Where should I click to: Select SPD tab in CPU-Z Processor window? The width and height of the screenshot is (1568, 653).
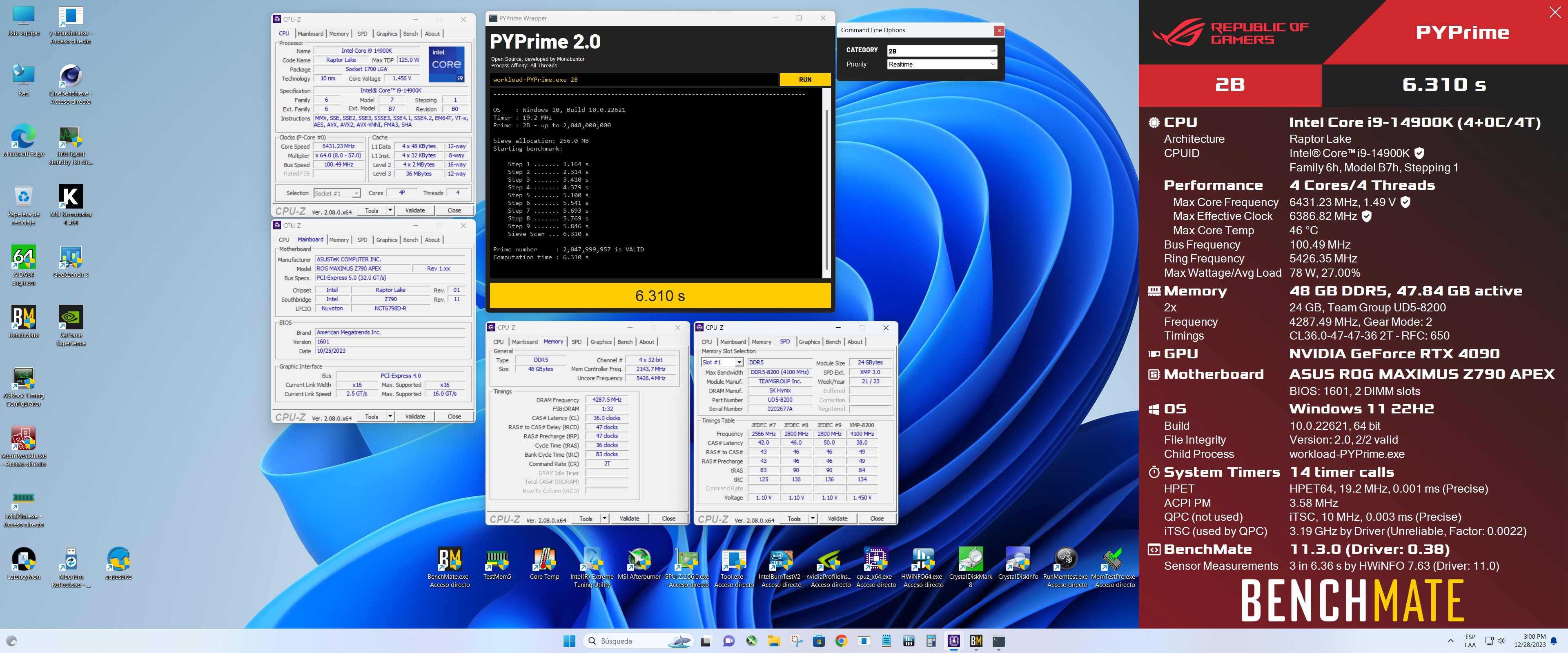tap(362, 34)
